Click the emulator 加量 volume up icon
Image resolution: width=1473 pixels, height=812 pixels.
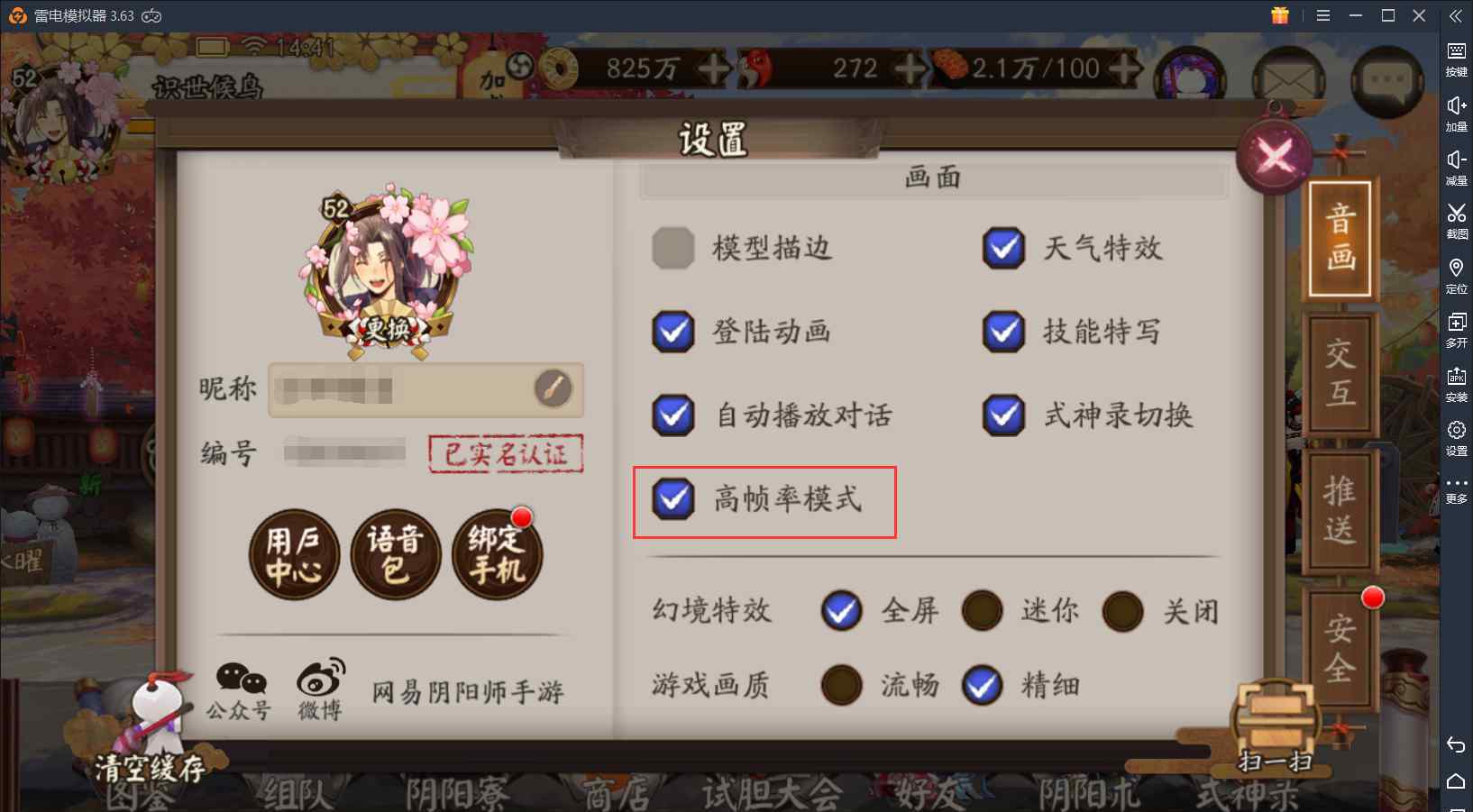pos(1456,113)
